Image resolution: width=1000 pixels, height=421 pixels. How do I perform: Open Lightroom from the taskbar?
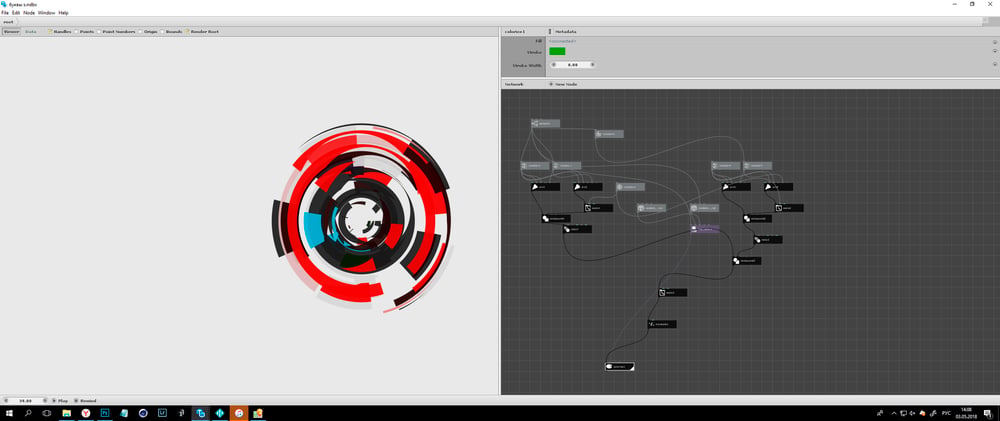pyautogui.click(x=162, y=413)
